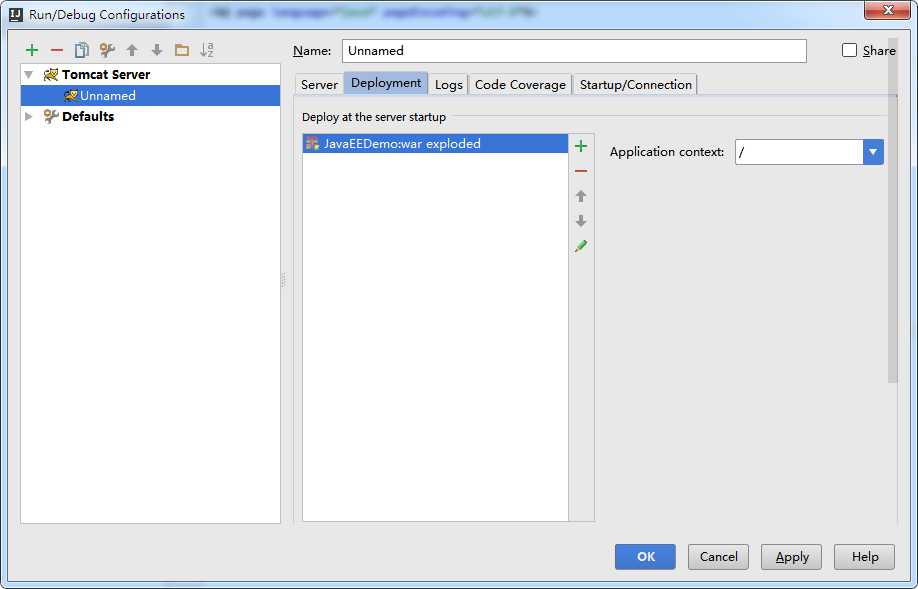The image size is (918, 589).
Task: Move the deployment artifact down
Action: point(581,221)
